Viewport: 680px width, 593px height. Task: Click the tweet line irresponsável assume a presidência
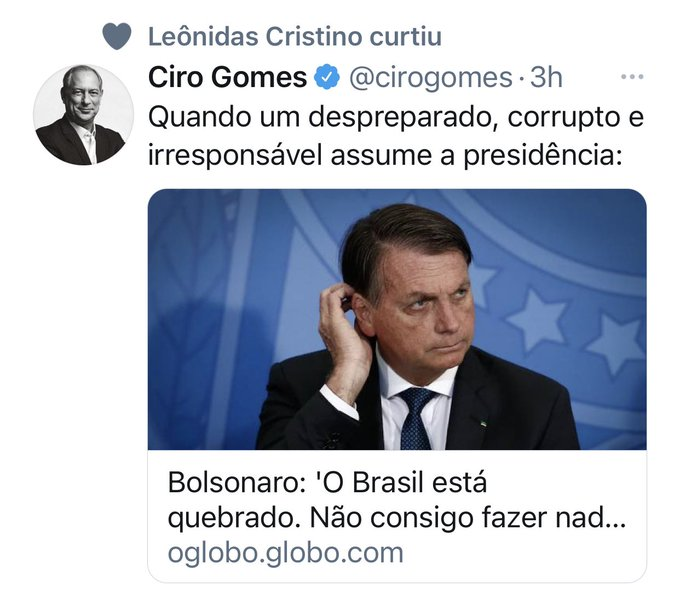[x=386, y=155]
